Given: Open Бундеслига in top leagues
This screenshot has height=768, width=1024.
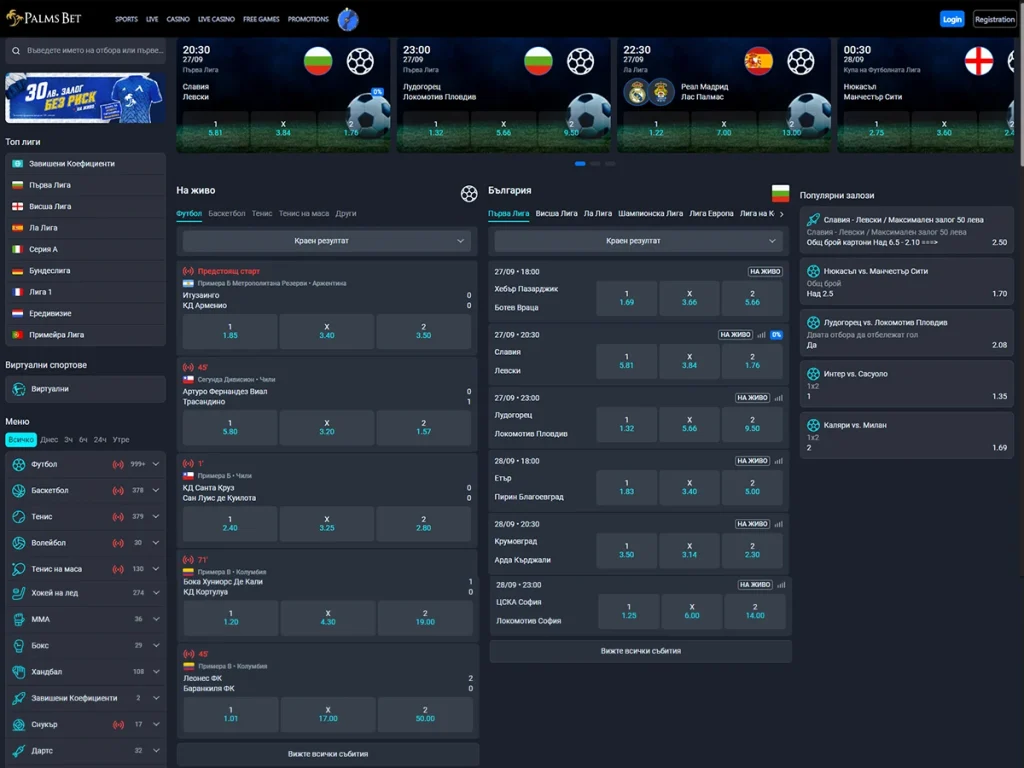Looking at the screenshot, I should click(x=86, y=270).
